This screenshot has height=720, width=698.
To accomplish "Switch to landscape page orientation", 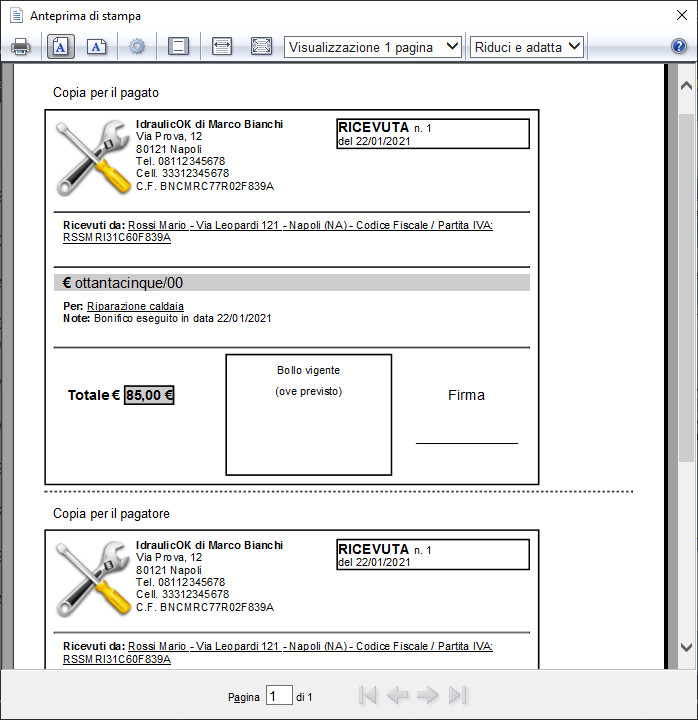I will point(96,46).
